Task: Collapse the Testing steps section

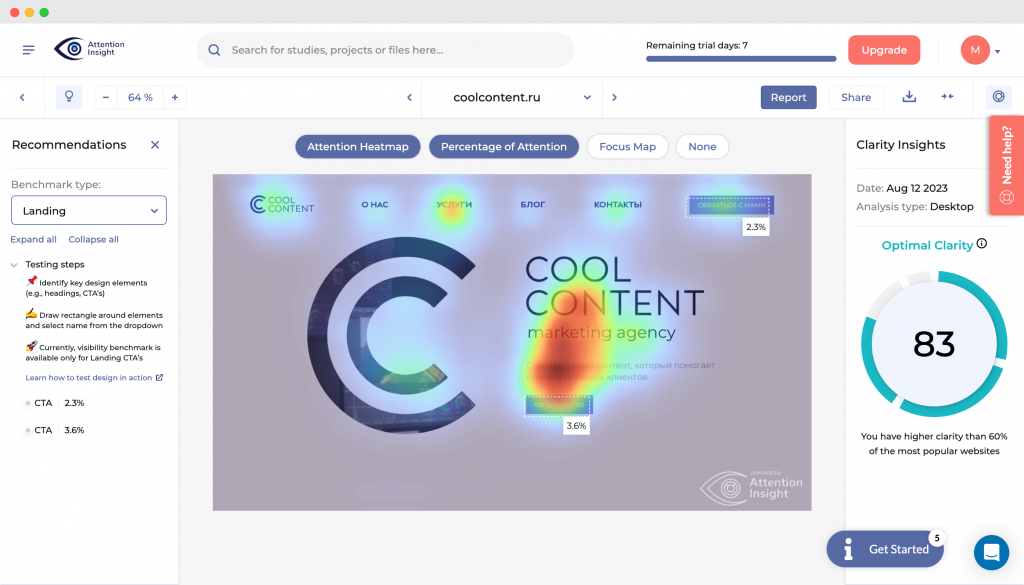Action: [14, 264]
